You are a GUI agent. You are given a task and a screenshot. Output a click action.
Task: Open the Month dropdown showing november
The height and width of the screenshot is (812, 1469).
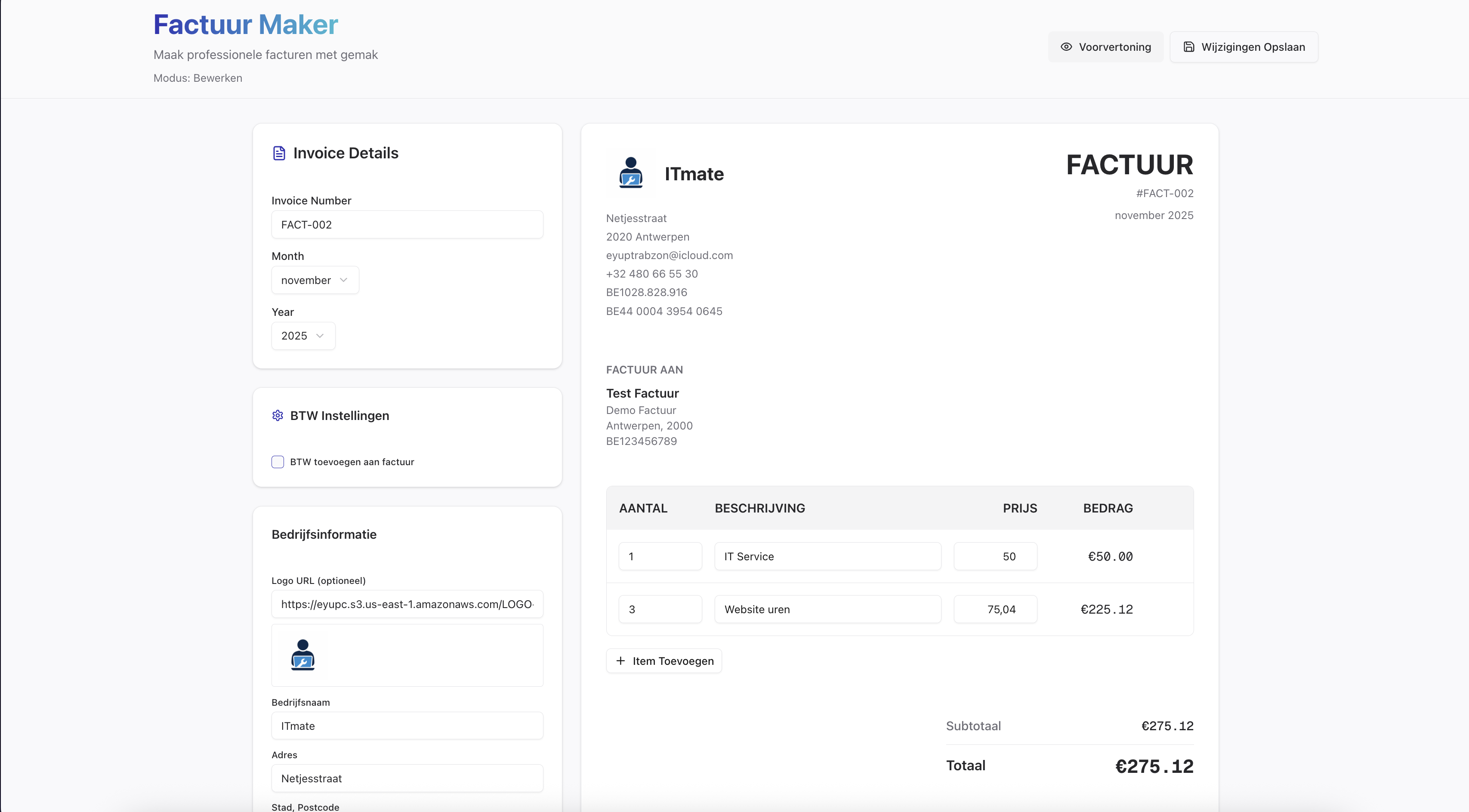pos(314,280)
